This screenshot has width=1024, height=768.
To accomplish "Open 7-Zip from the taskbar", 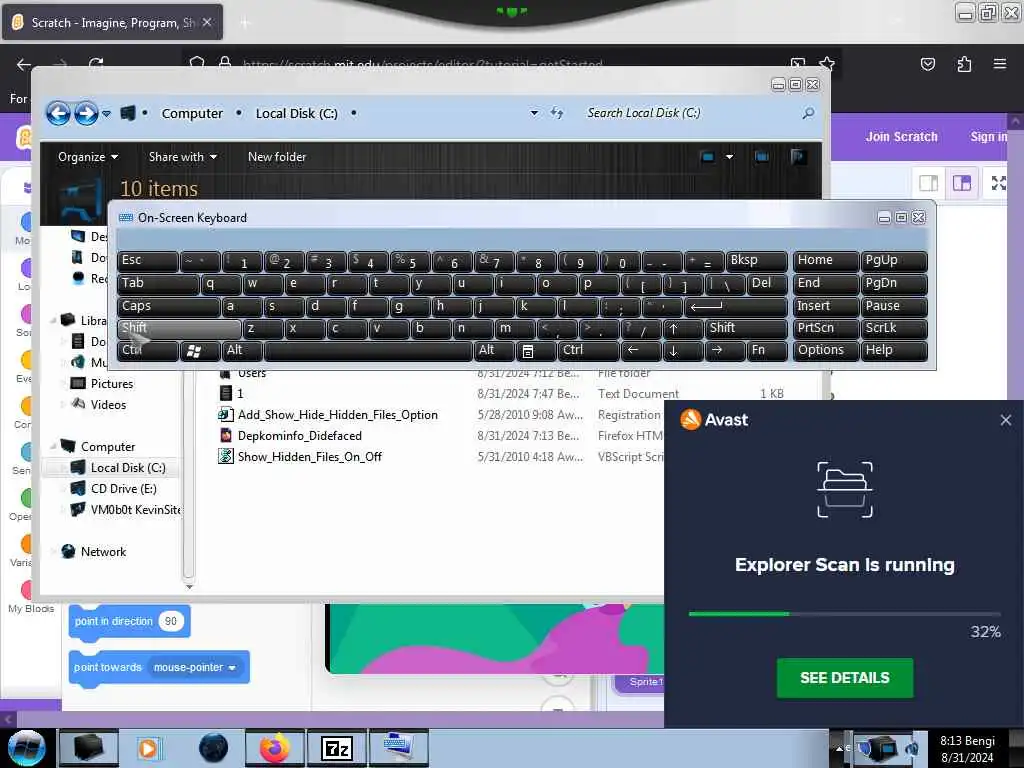I will 337,748.
